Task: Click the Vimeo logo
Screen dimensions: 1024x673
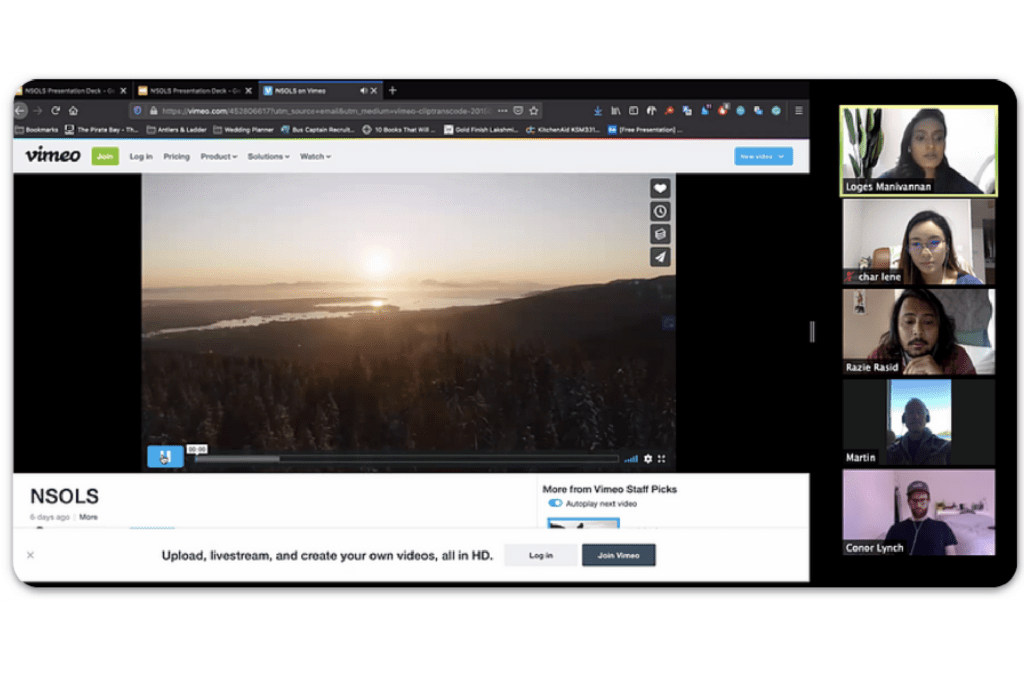Action: tap(52, 155)
